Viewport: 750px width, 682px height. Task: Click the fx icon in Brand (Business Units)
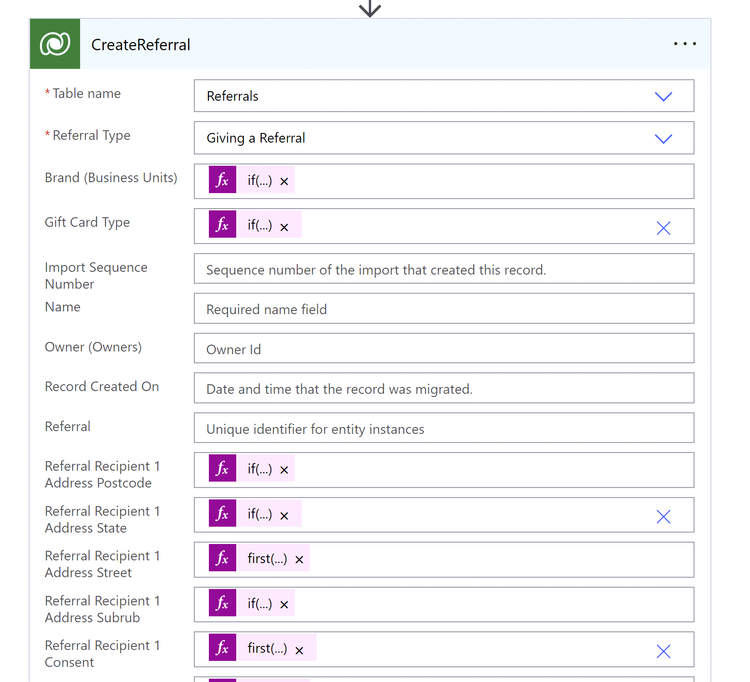[x=222, y=180]
